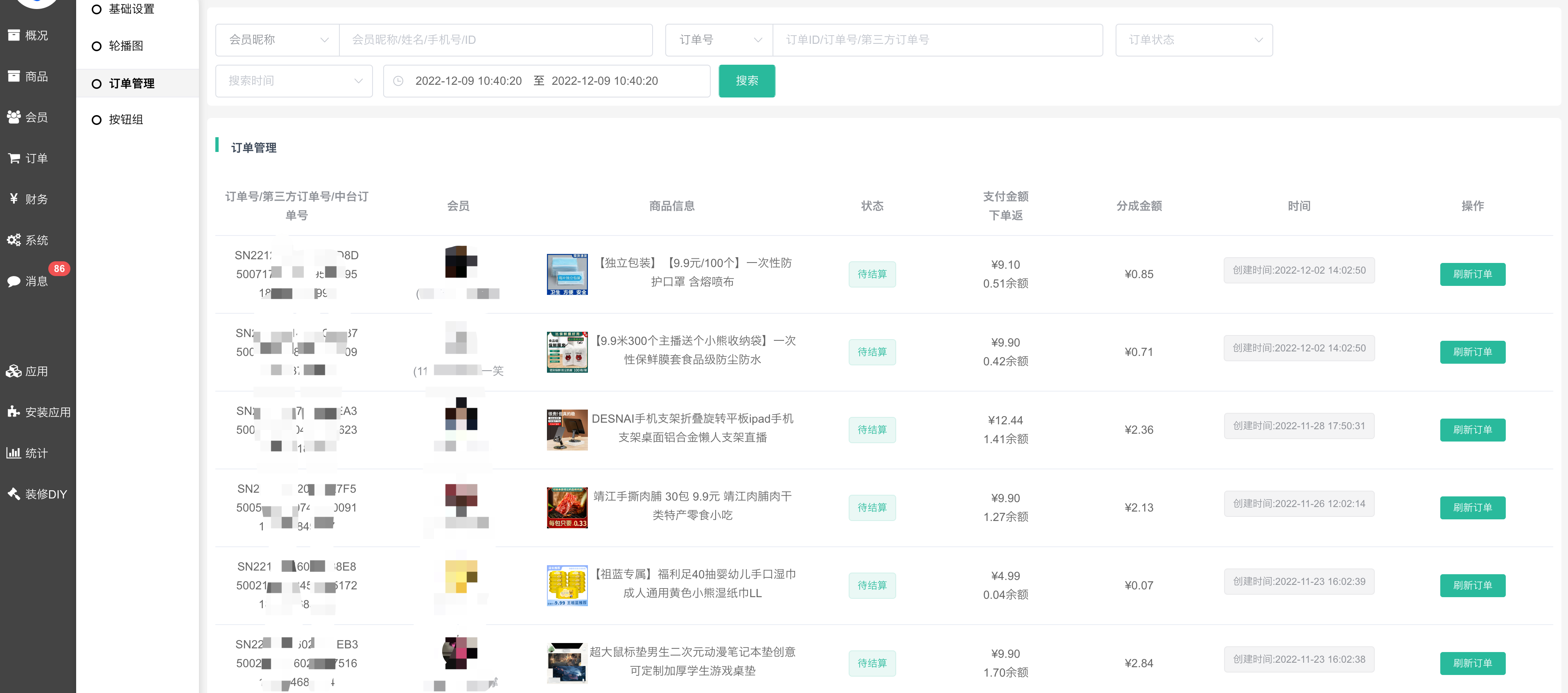
Task: Open the 统计 bar chart icon
Action: tap(14, 453)
